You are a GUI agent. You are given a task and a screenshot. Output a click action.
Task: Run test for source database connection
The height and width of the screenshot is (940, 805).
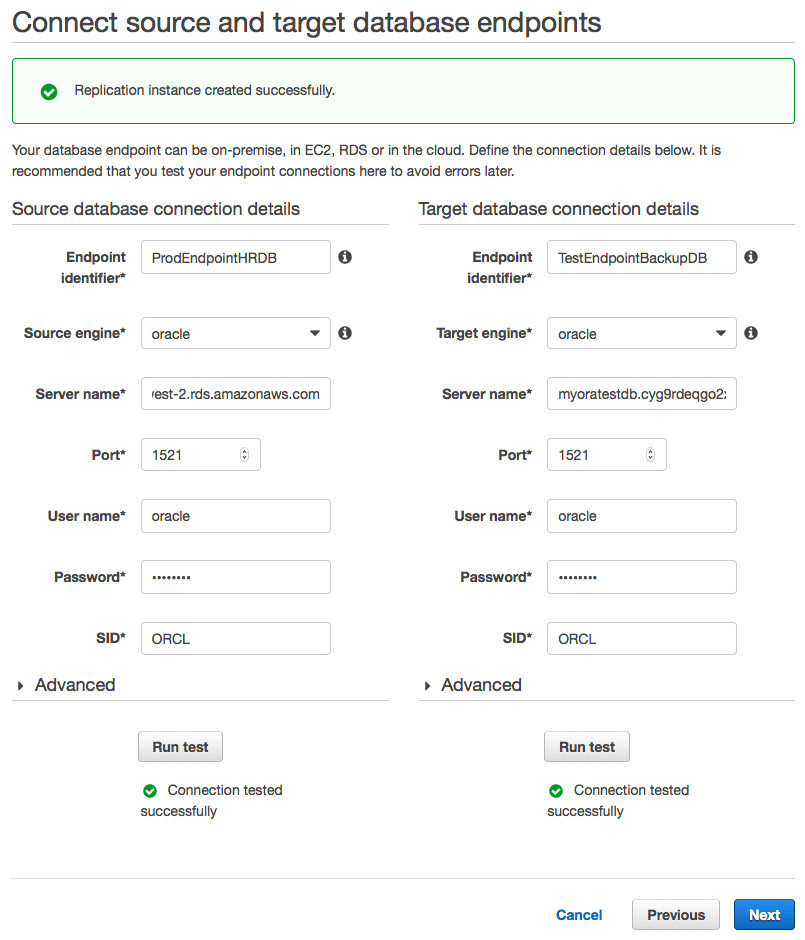pyautogui.click(x=180, y=747)
